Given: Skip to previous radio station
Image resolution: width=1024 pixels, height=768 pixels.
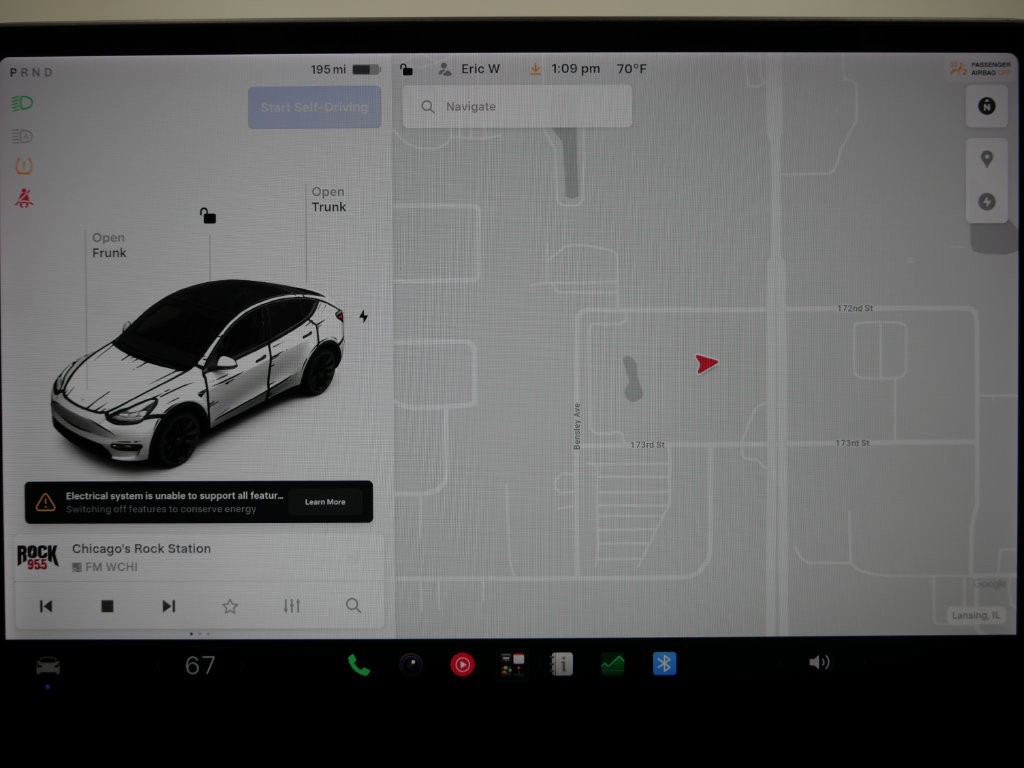Looking at the screenshot, I should click(x=46, y=606).
